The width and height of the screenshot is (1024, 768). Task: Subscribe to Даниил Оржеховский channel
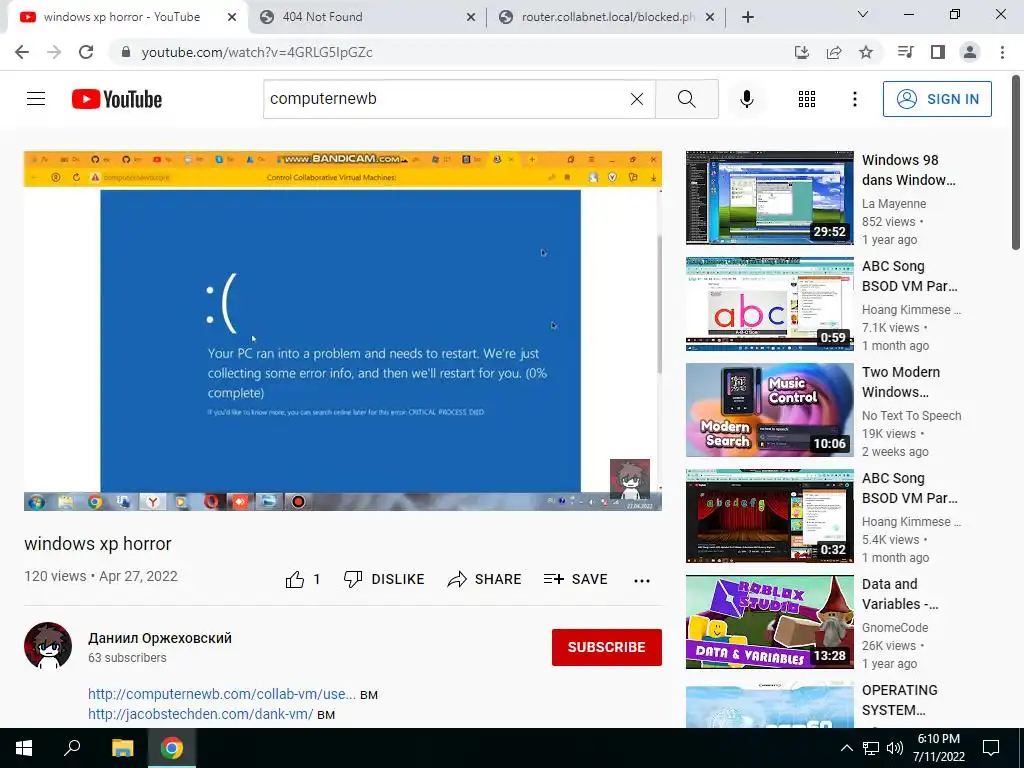[x=607, y=647]
